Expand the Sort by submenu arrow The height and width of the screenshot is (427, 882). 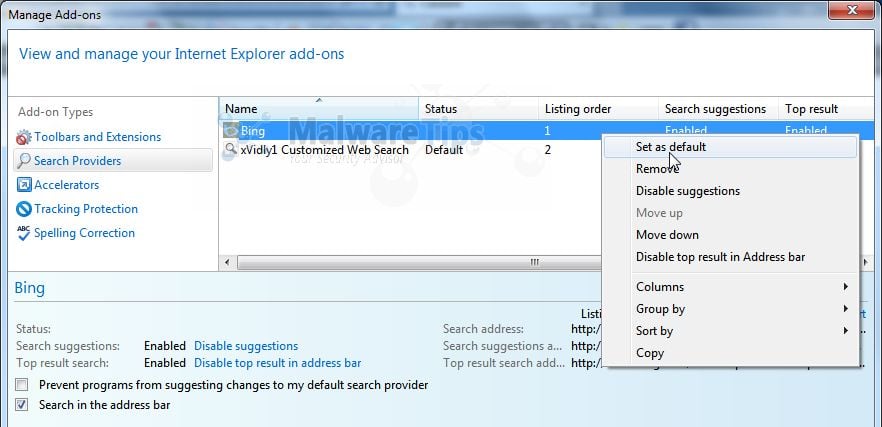845,331
